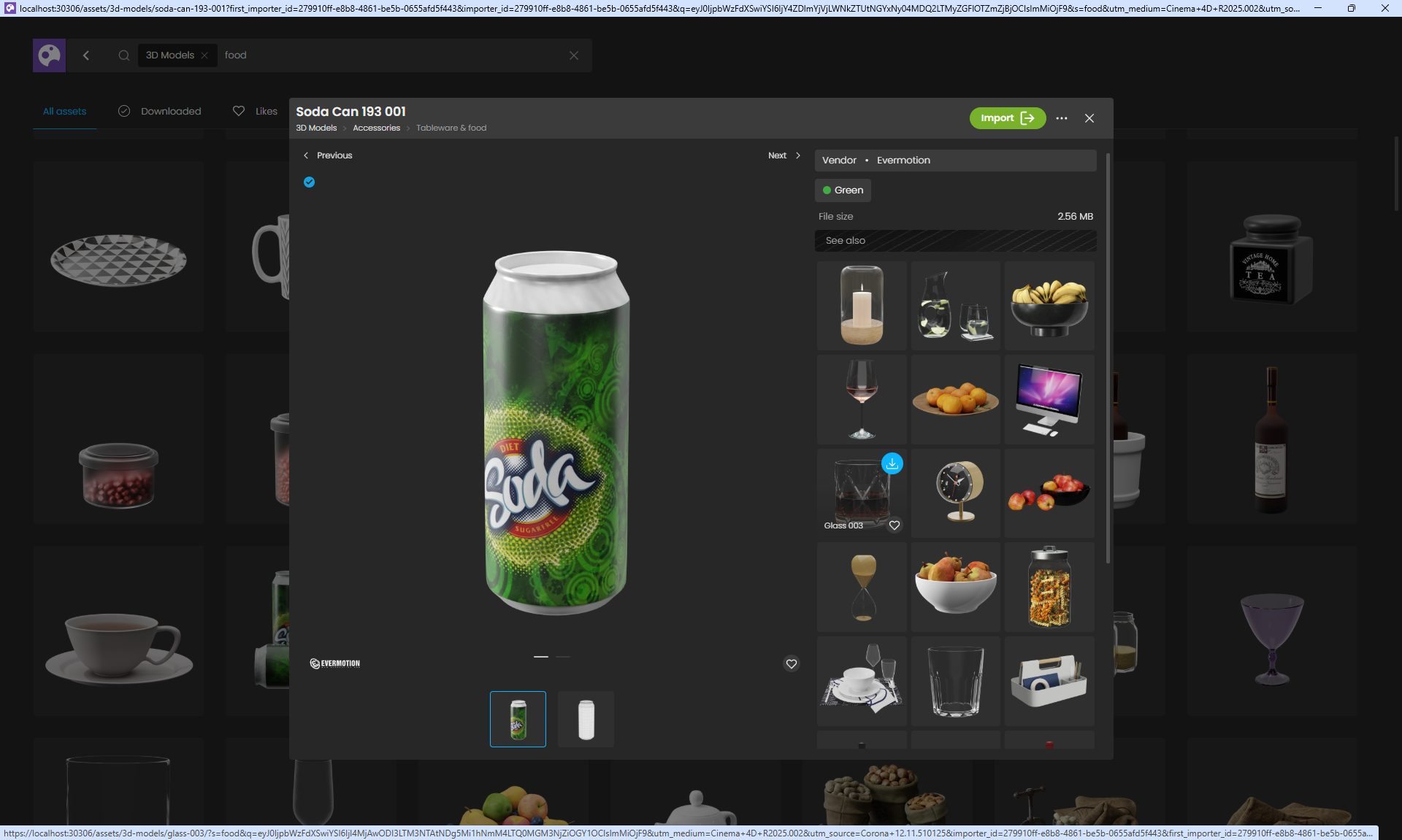The width and height of the screenshot is (1402, 840).
Task: Remove the 3D Models filter tag
Action: coord(204,55)
